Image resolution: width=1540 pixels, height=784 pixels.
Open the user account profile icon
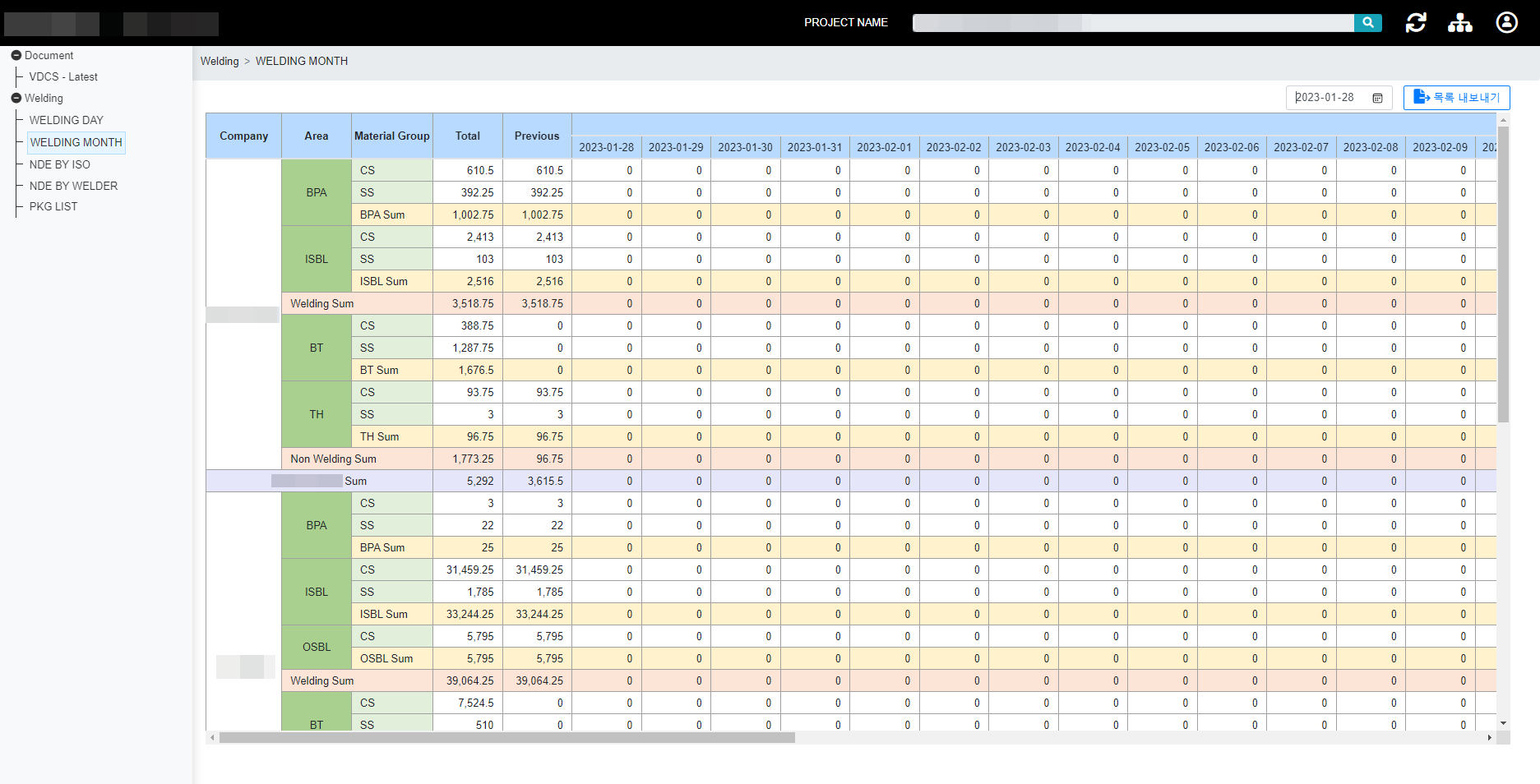tap(1507, 22)
